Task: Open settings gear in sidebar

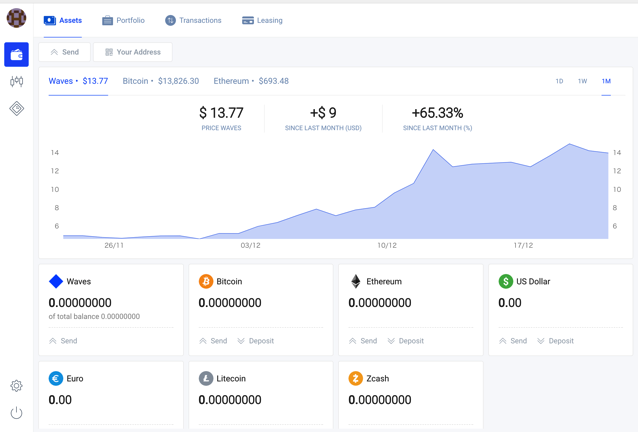Action: pos(16,386)
